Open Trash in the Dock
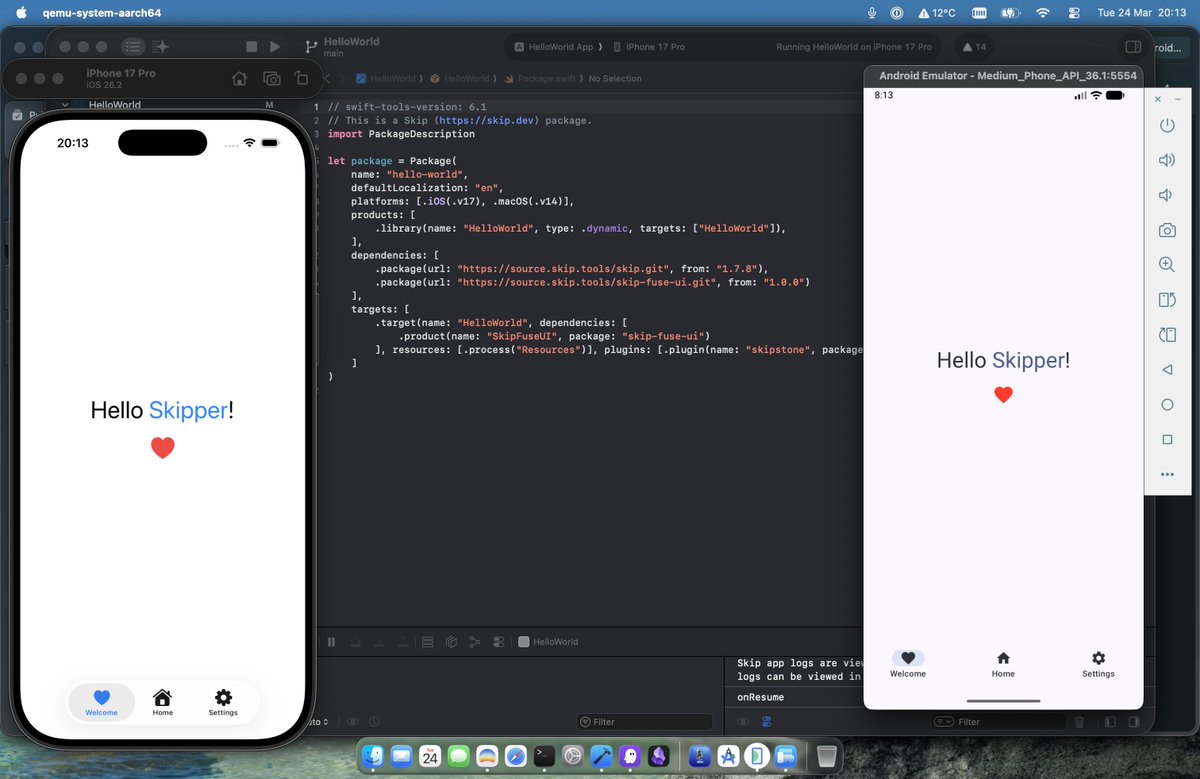Screen dimensions: 1200x779 pos(826,757)
